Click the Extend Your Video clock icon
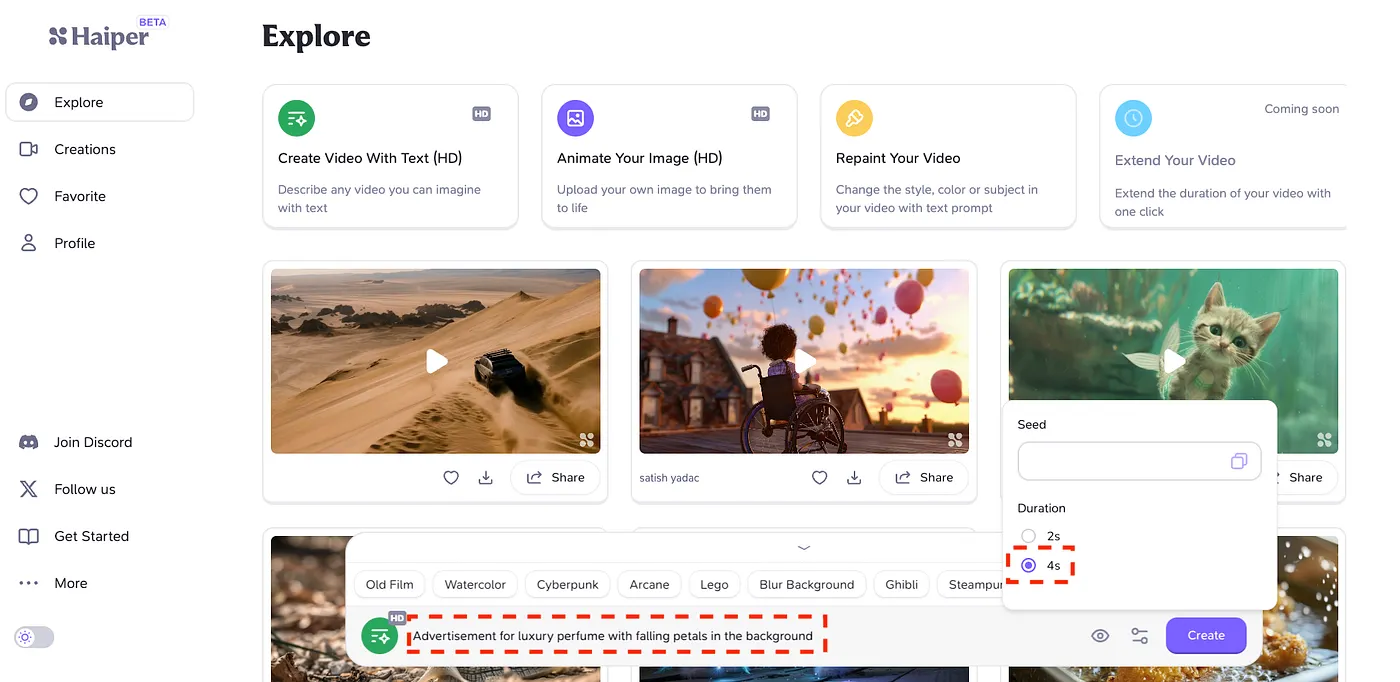 [1133, 118]
